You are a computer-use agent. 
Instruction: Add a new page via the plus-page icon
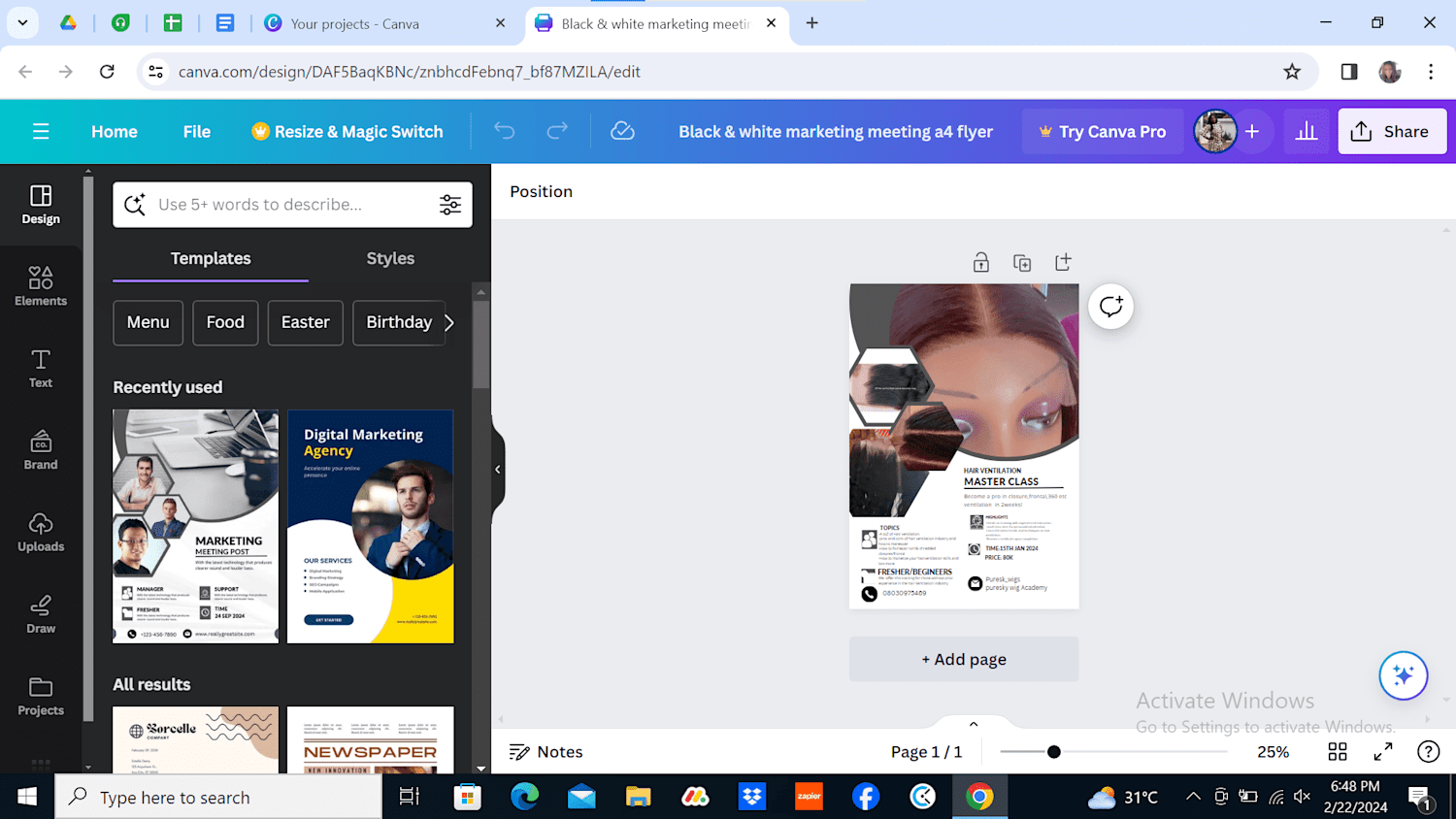pos(1063,262)
